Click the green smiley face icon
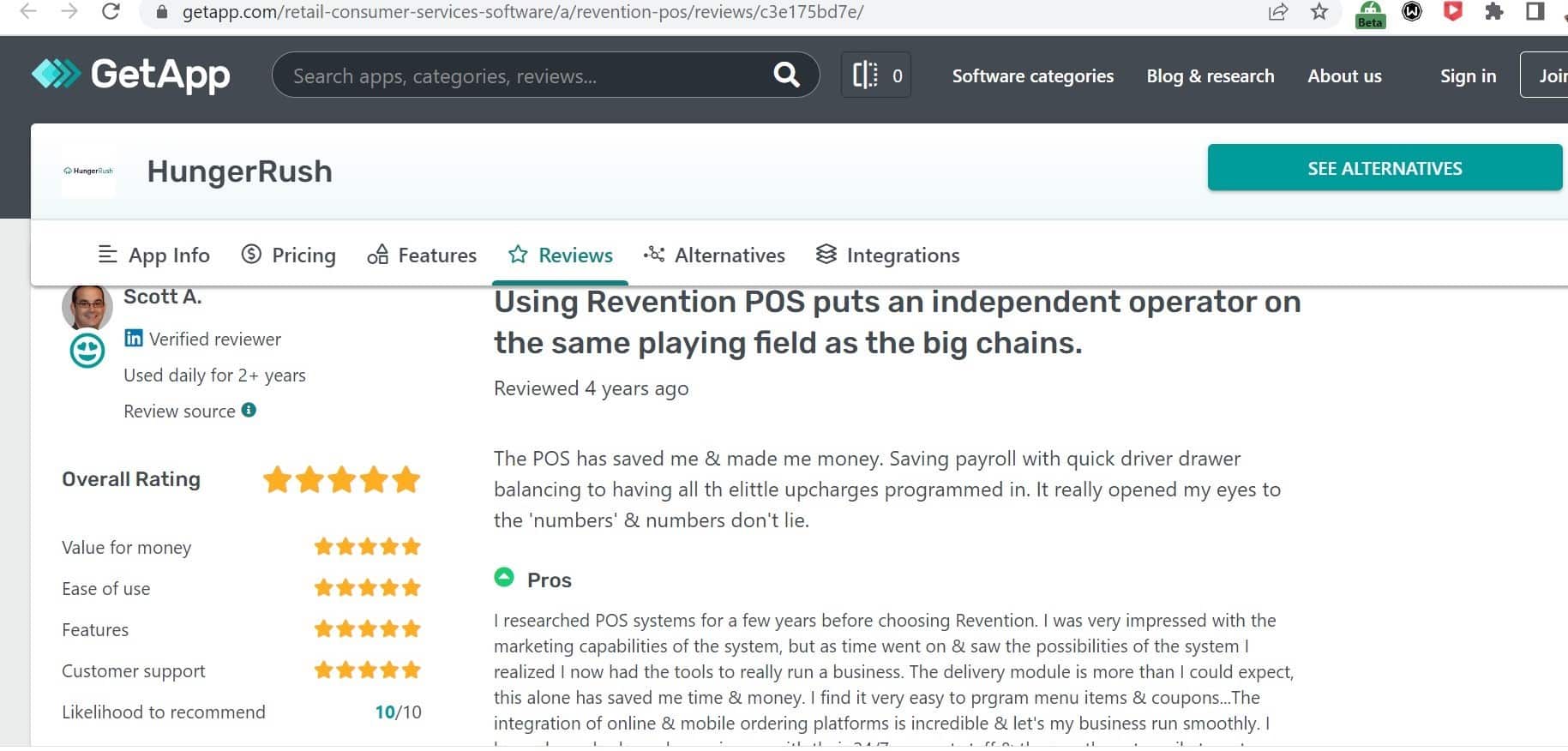Image resolution: width=1568 pixels, height=751 pixels. (87, 351)
